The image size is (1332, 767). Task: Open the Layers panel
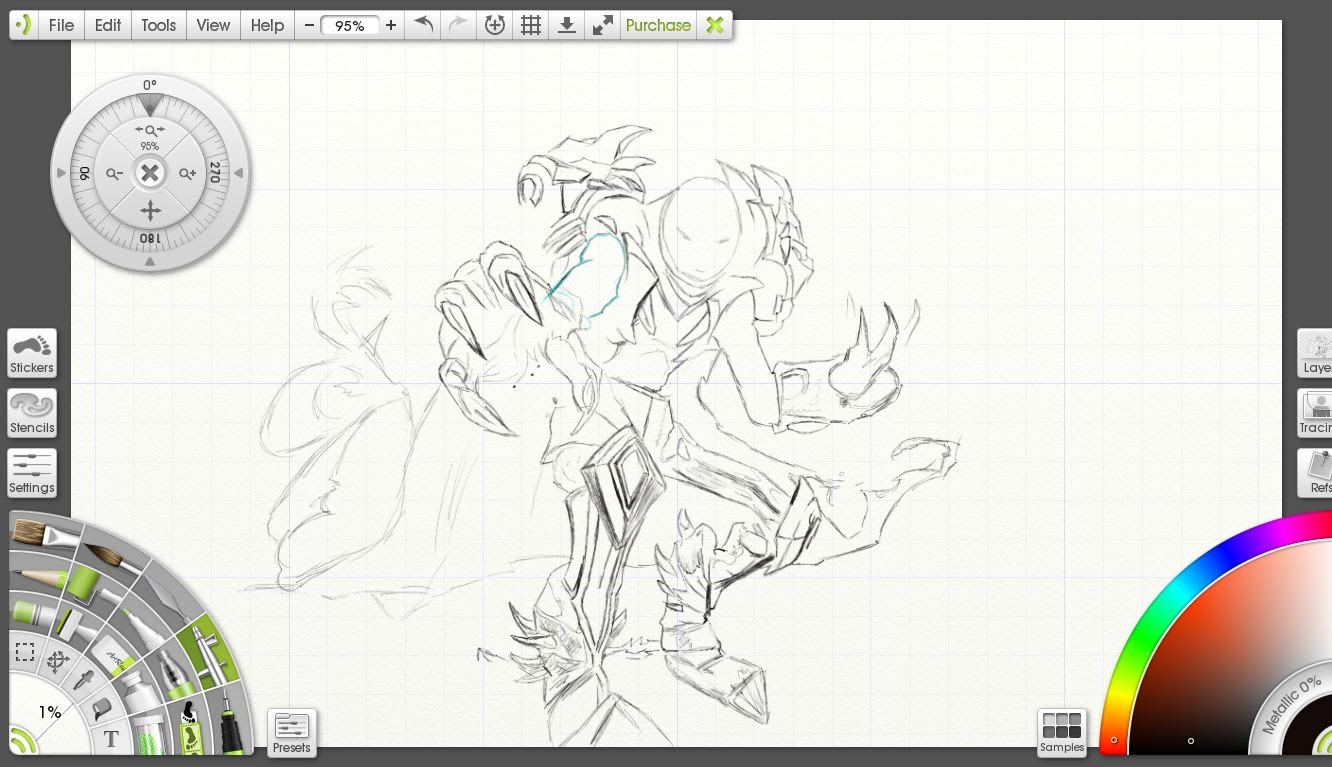[1315, 353]
